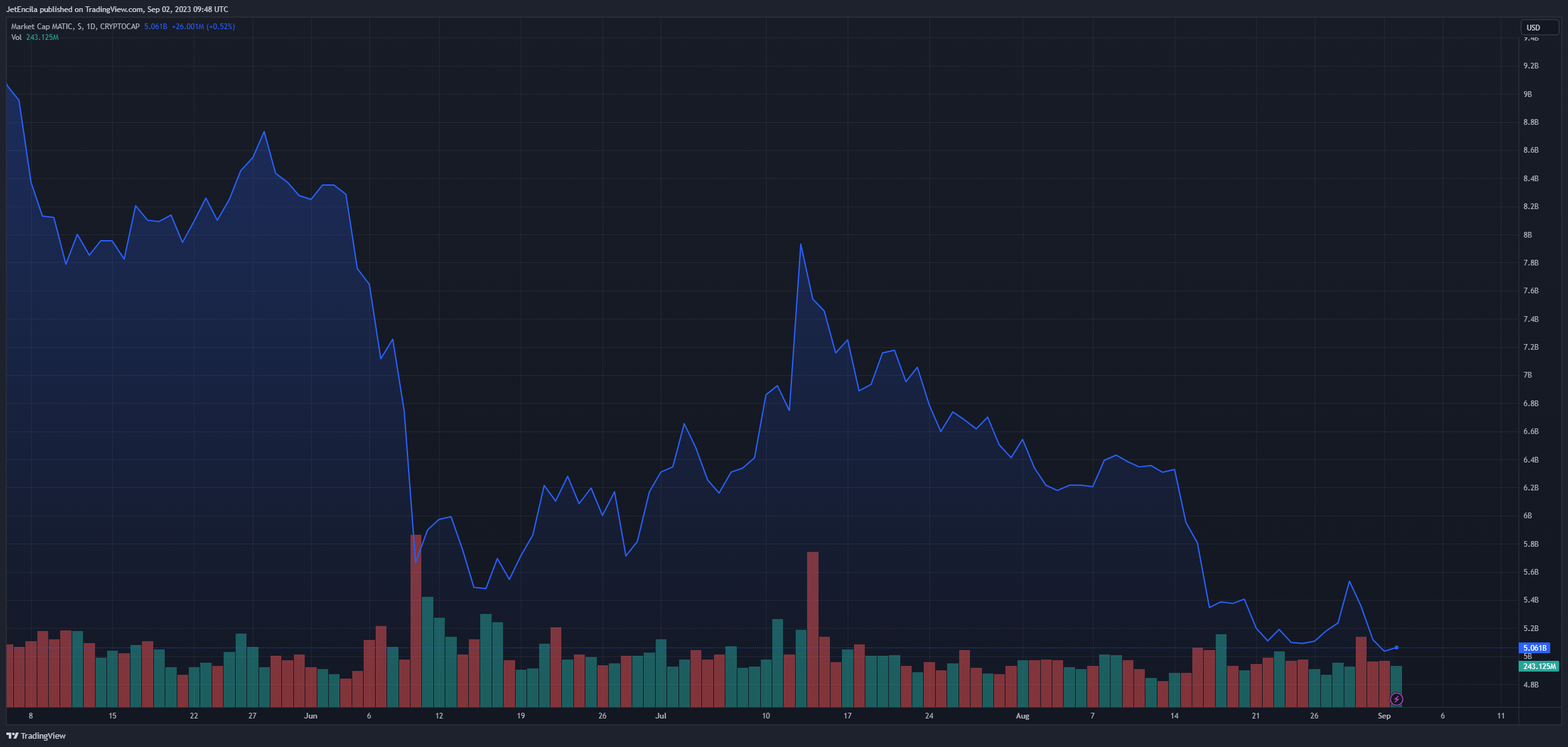The height and width of the screenshot is (747, 1568).
Task: Click the 8.4B price axis label
Action: (1531, 179)
